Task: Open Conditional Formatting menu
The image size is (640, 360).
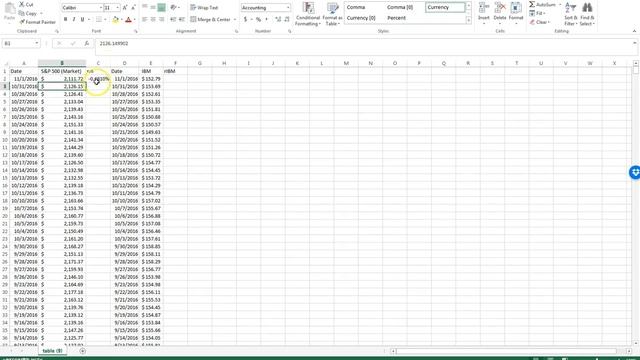Action: pyautogui.click(x=308, y=14)
